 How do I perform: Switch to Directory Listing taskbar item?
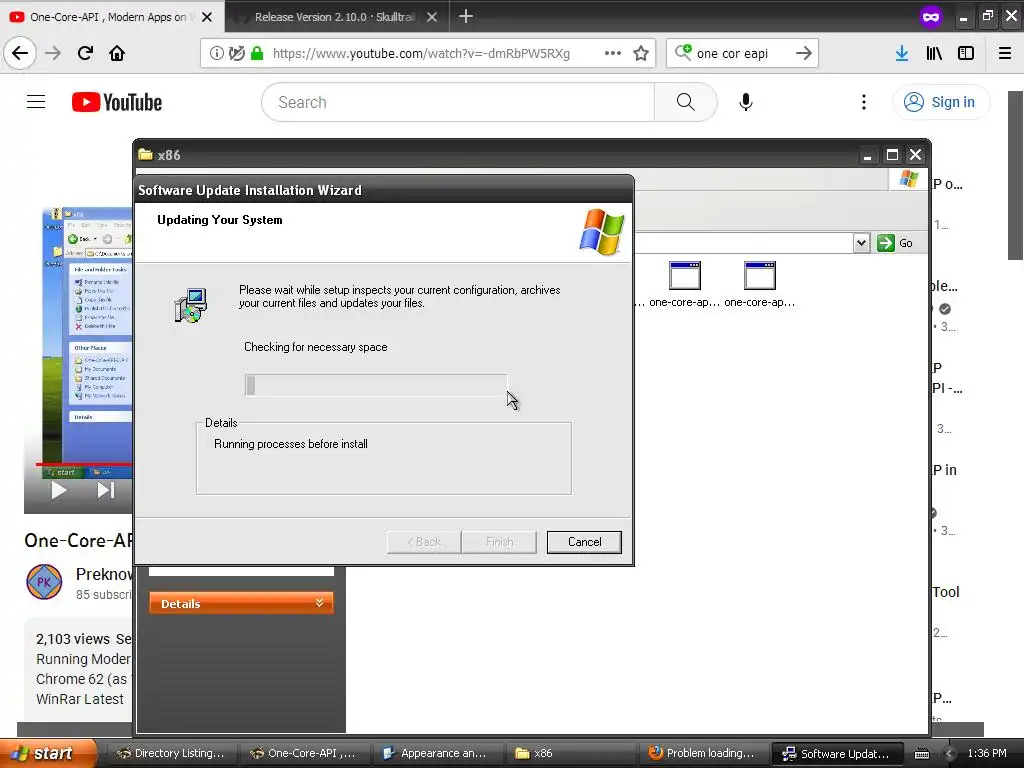170,753
